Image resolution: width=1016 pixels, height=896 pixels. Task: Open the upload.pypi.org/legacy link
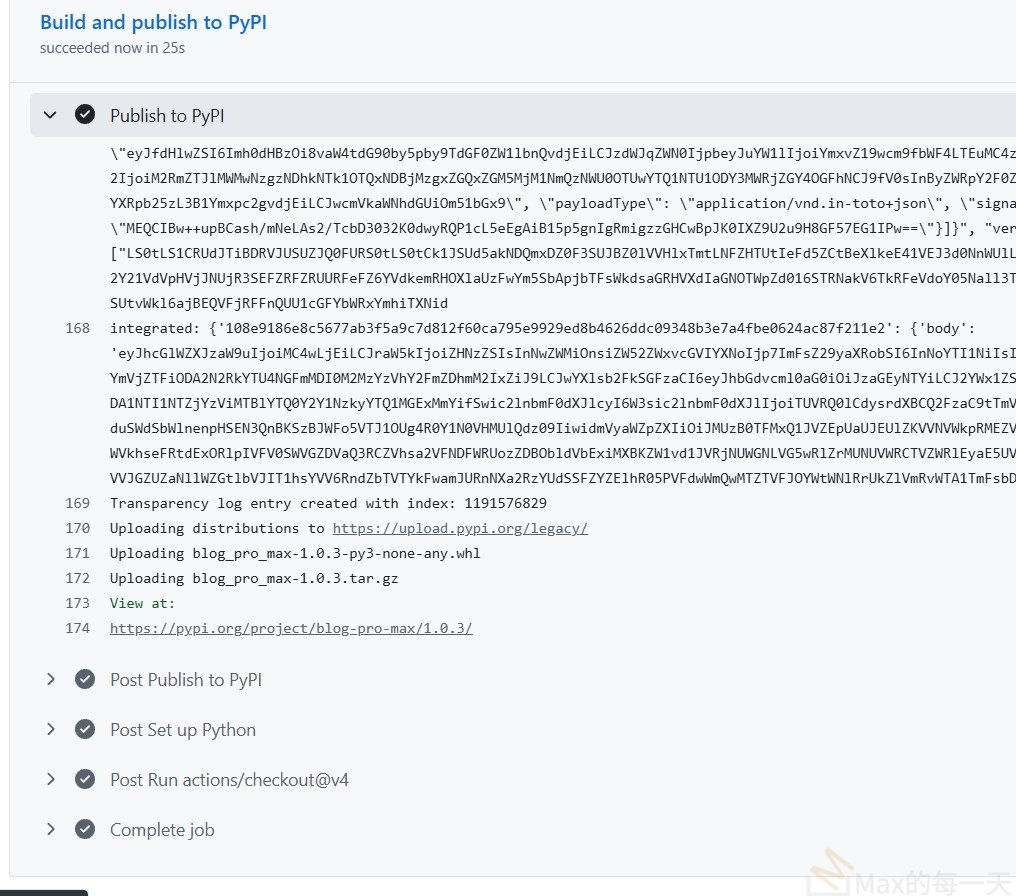coord(460,528)
